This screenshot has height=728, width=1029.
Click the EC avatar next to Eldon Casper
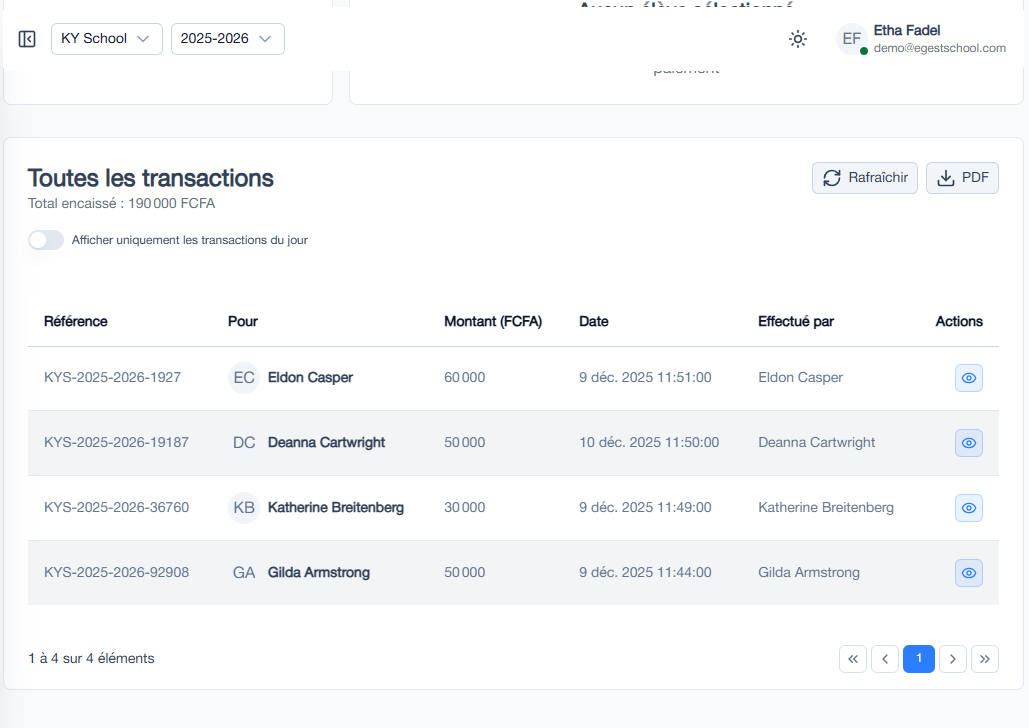click(243, 378)
